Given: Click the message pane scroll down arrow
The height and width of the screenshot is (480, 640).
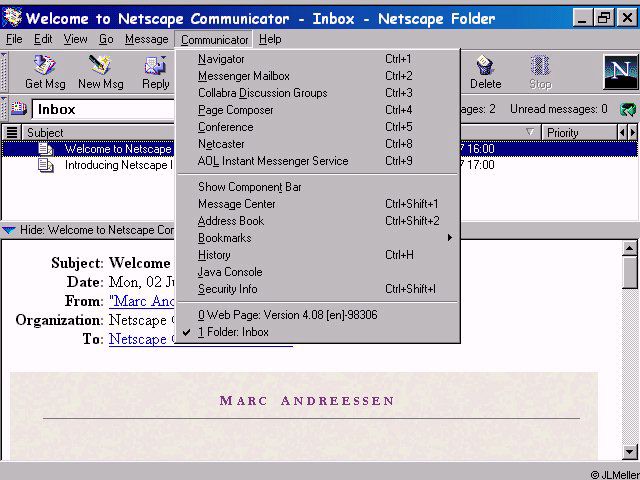Looking at the screenshot, I should tap(630, 451).
